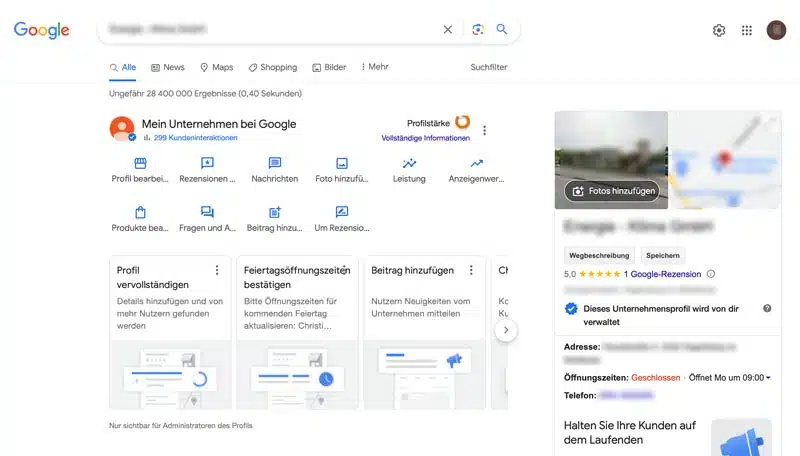The width and height of the screenshot is (800, 456).
Task: Click Um Rezensionen bitten icon
Action: point(342,212)
